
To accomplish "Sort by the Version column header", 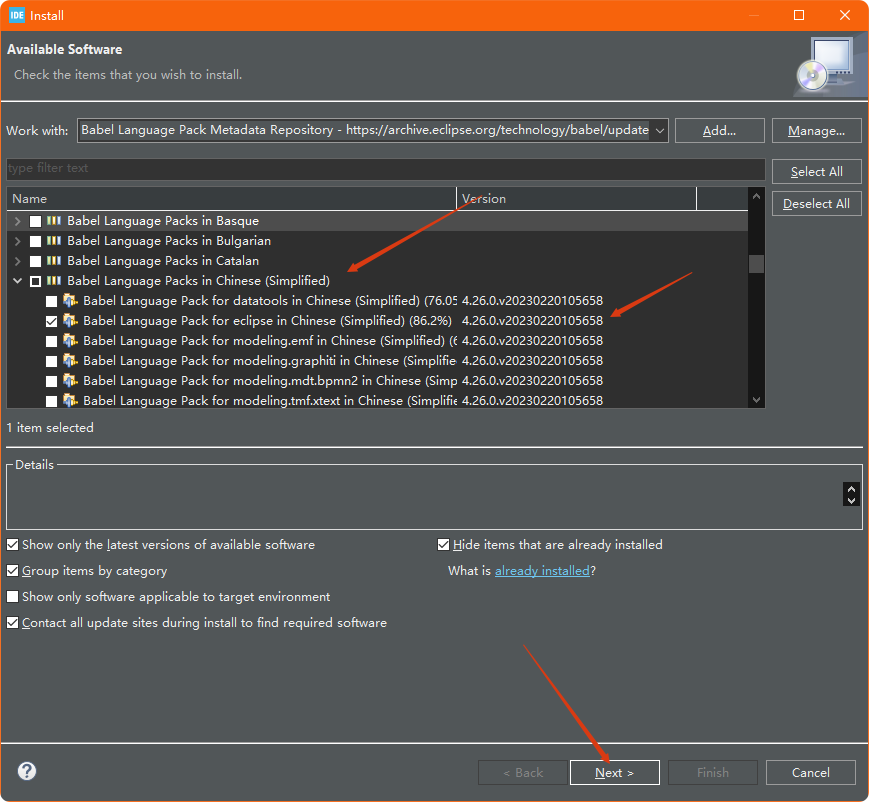I will [576, 199].
